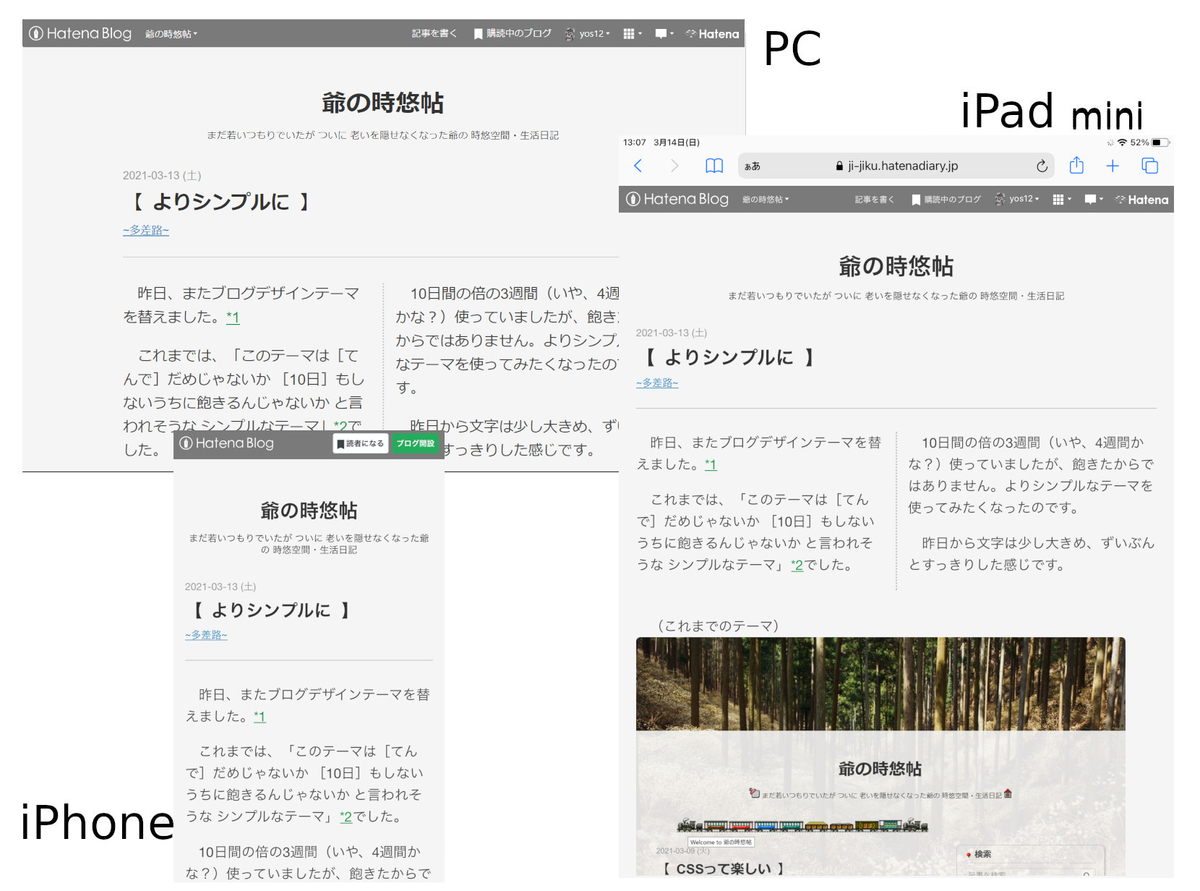The height and width of the screenshot is (891, 1200).
Task: Open 【 よりシンプルに 】 title in iPad view
Action: tap(729, 358)
